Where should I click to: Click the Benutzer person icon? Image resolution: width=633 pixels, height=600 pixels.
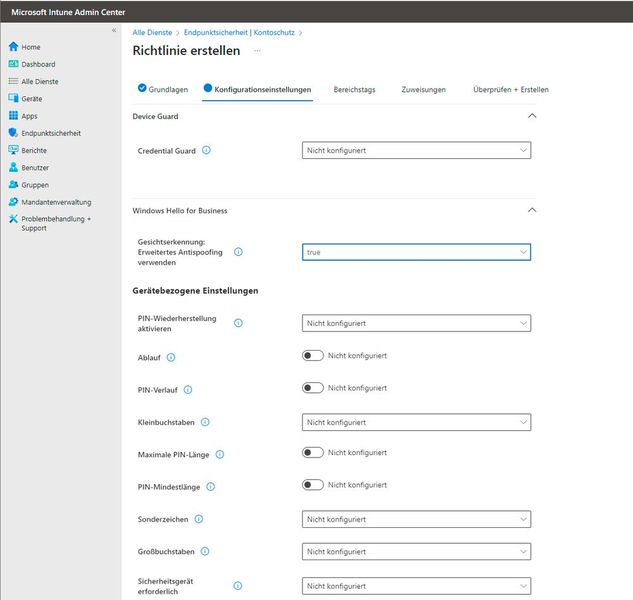click(13, 167)
